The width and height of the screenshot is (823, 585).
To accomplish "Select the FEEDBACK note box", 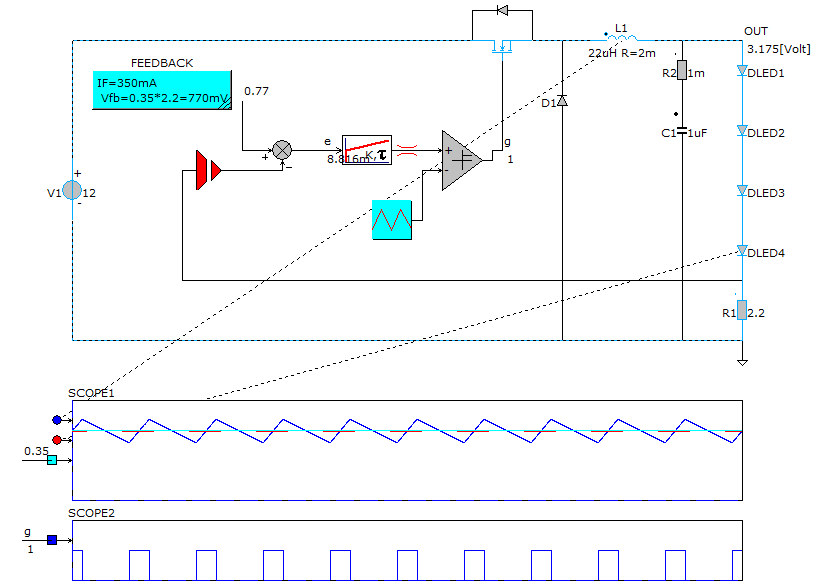I will pos(162,90).
